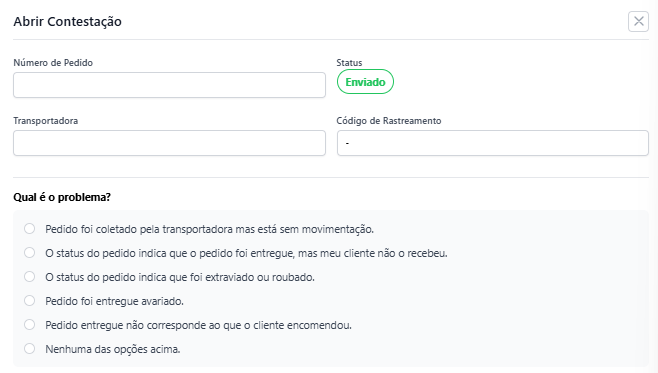Click the green Enviado status badge

pos(365,82)
